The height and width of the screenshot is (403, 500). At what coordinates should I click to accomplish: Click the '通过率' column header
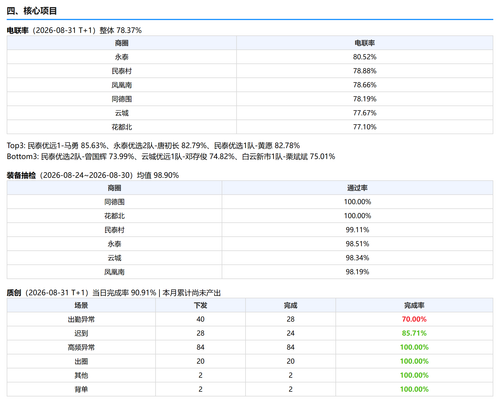tap(357, 188)
